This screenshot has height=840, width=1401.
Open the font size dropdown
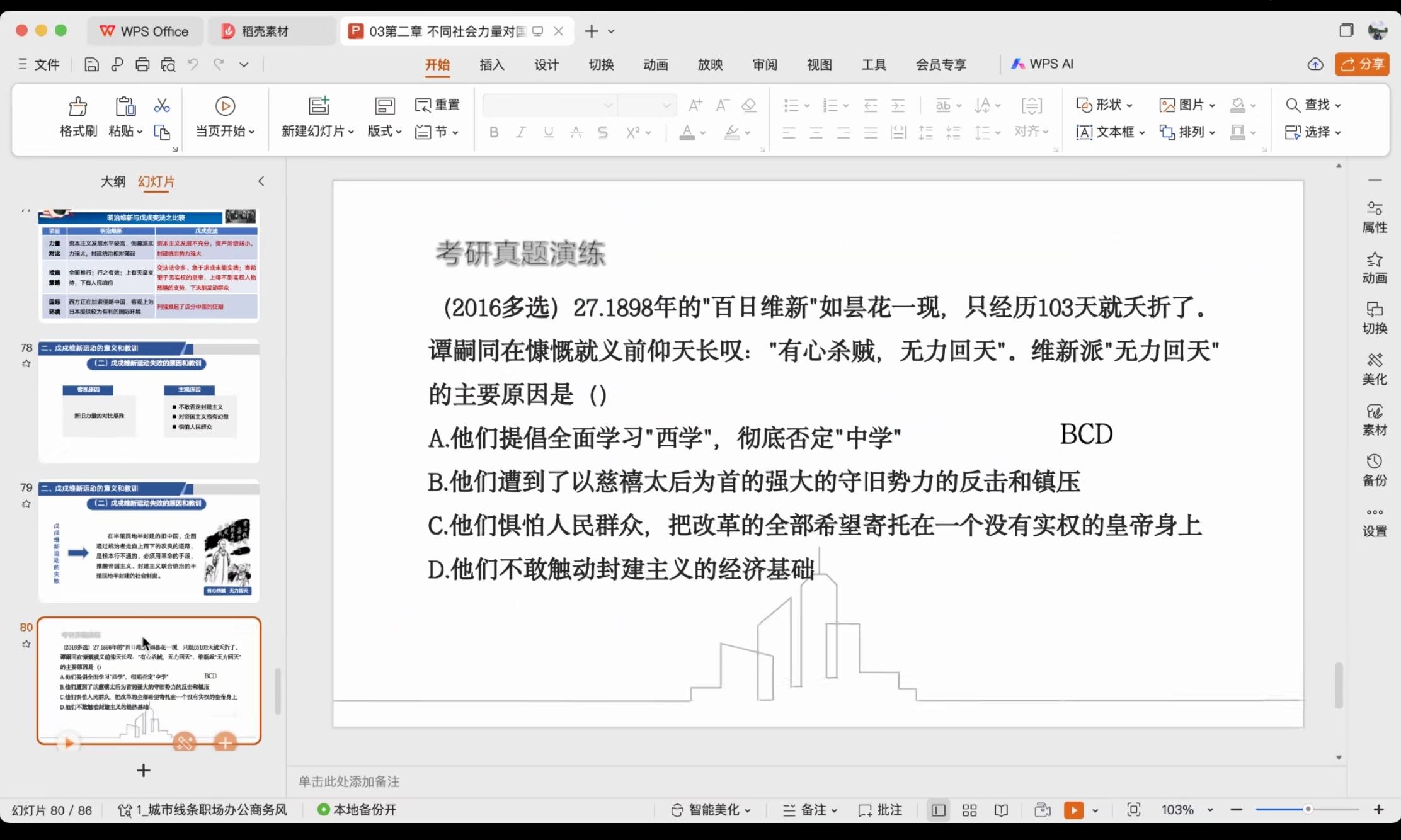[x=666, y=105]
